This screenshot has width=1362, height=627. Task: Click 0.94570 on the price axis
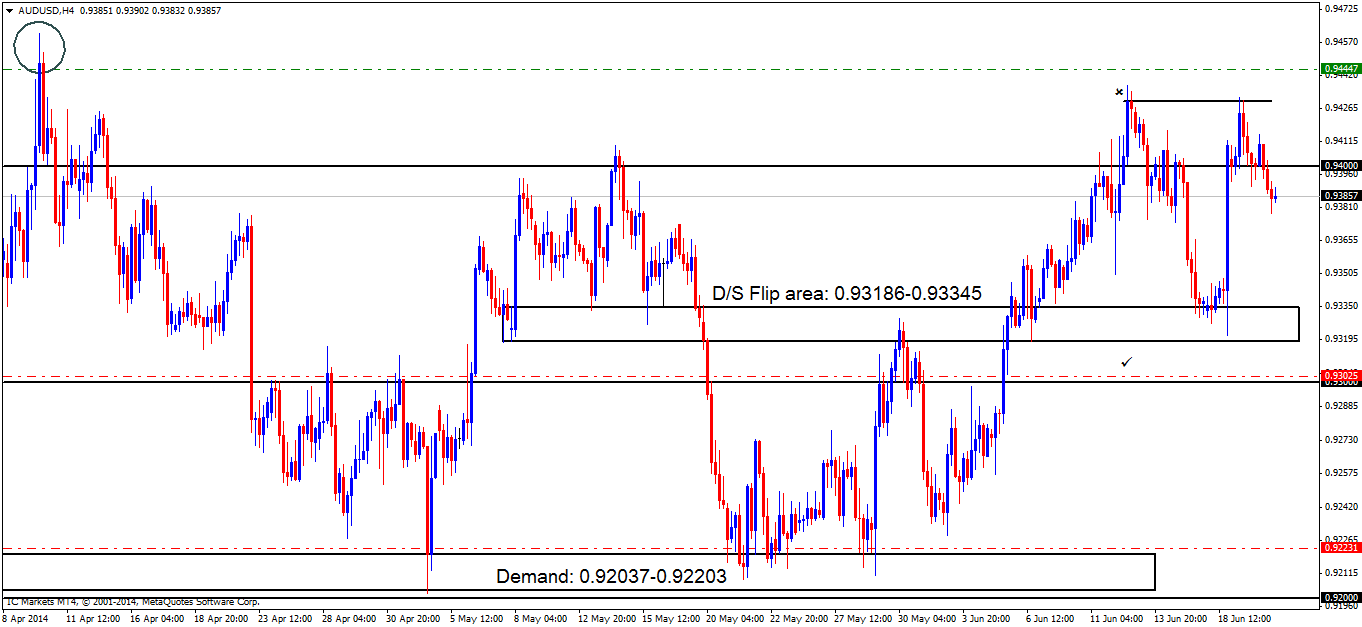(1340, 41)
